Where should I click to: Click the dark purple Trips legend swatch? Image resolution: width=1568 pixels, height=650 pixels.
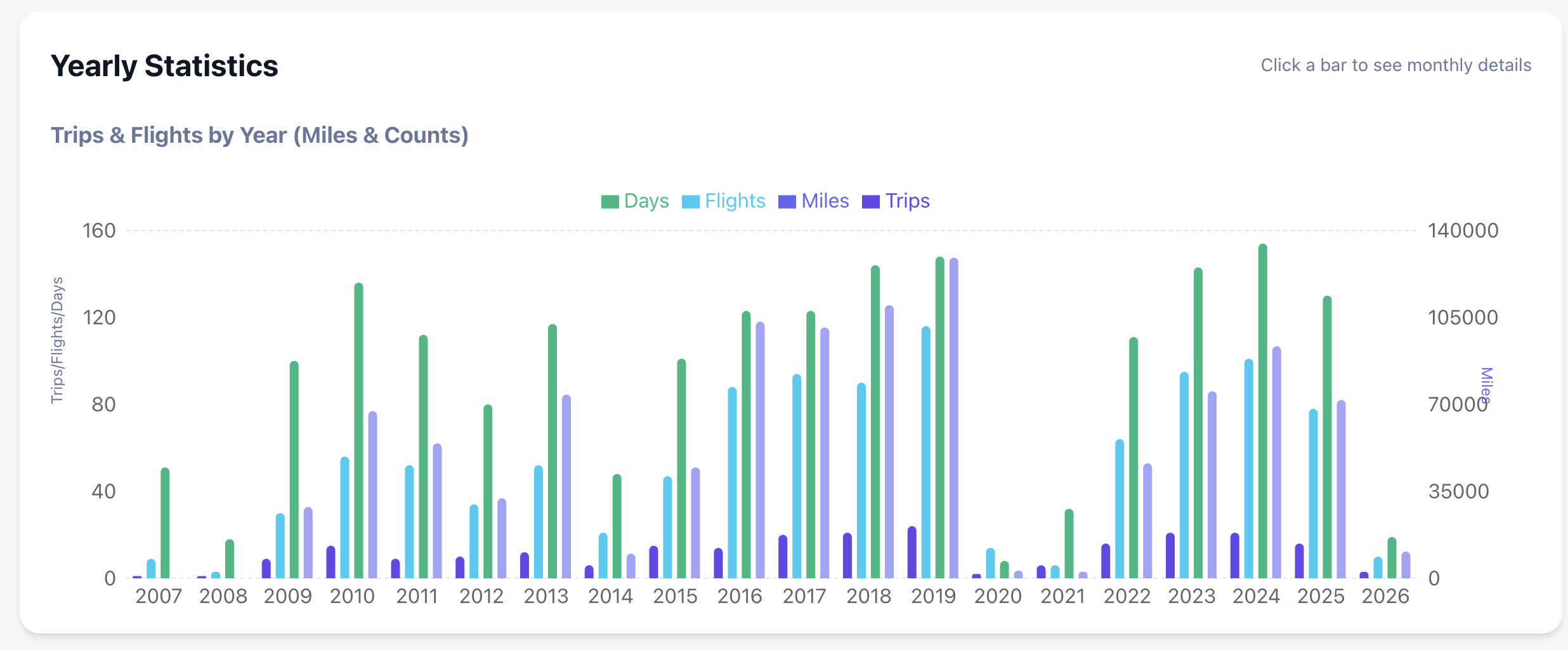pos(871,202)
